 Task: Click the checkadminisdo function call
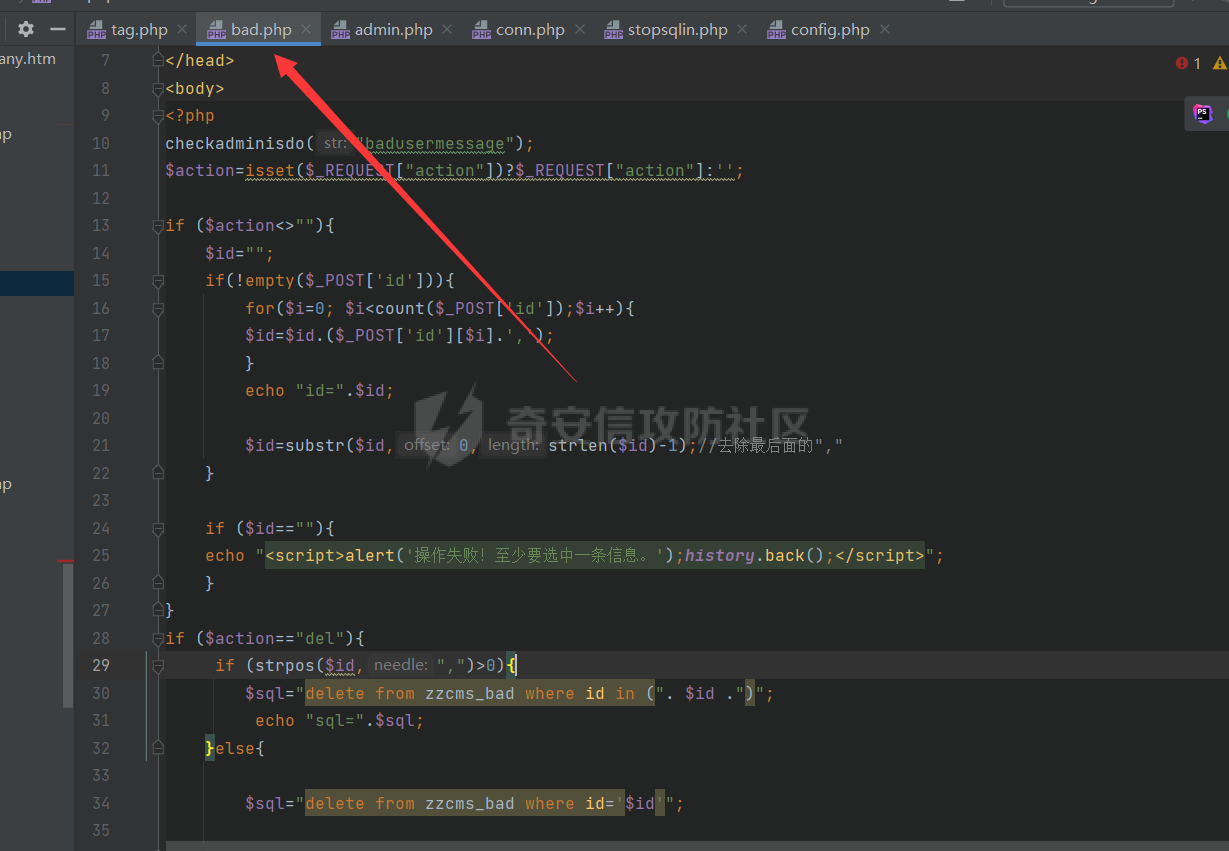(x=236, y=143)
